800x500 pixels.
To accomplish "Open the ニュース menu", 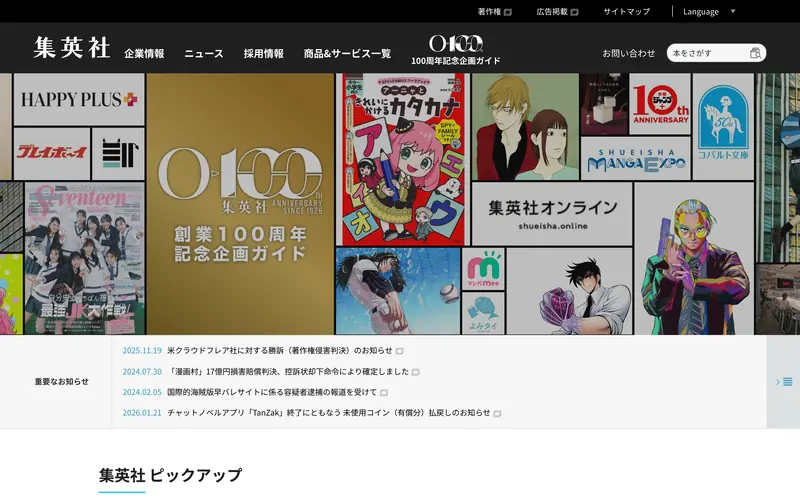I will click(204, 54).
